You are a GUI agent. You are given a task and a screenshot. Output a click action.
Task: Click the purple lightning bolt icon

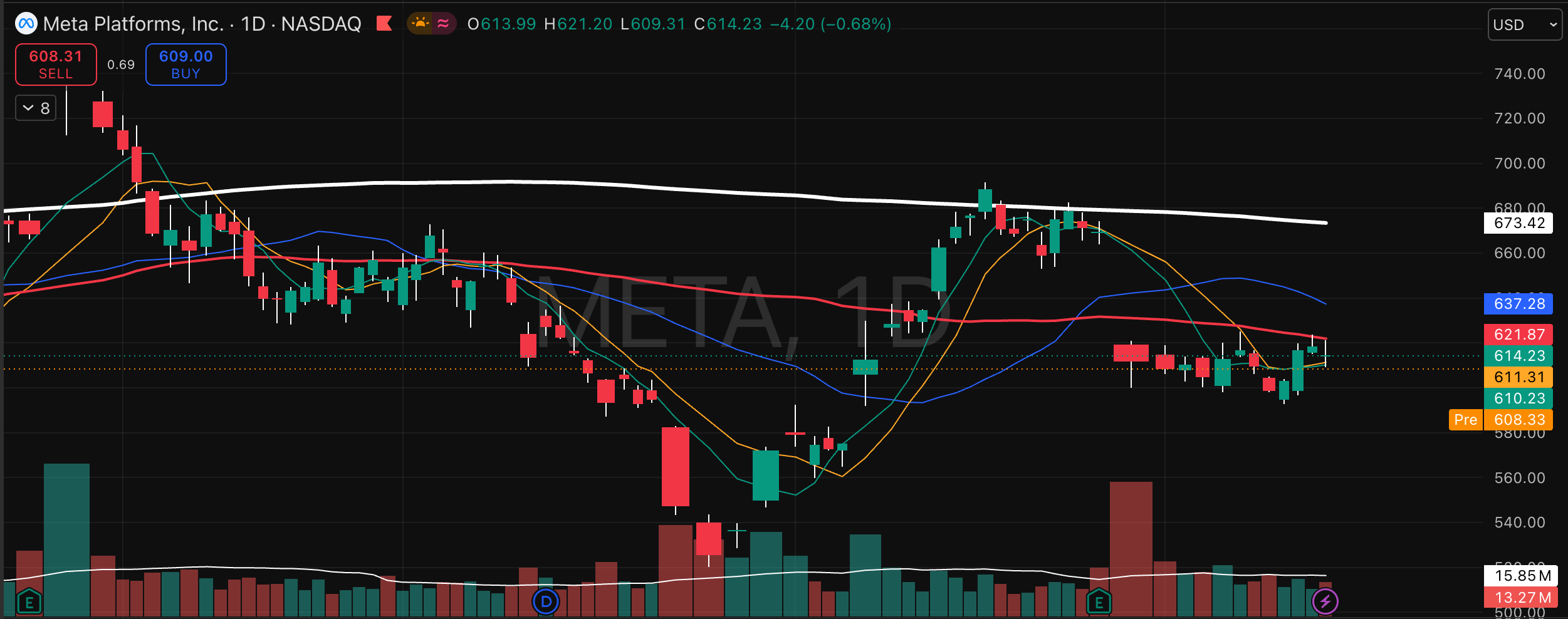[x=1325, y=602]
